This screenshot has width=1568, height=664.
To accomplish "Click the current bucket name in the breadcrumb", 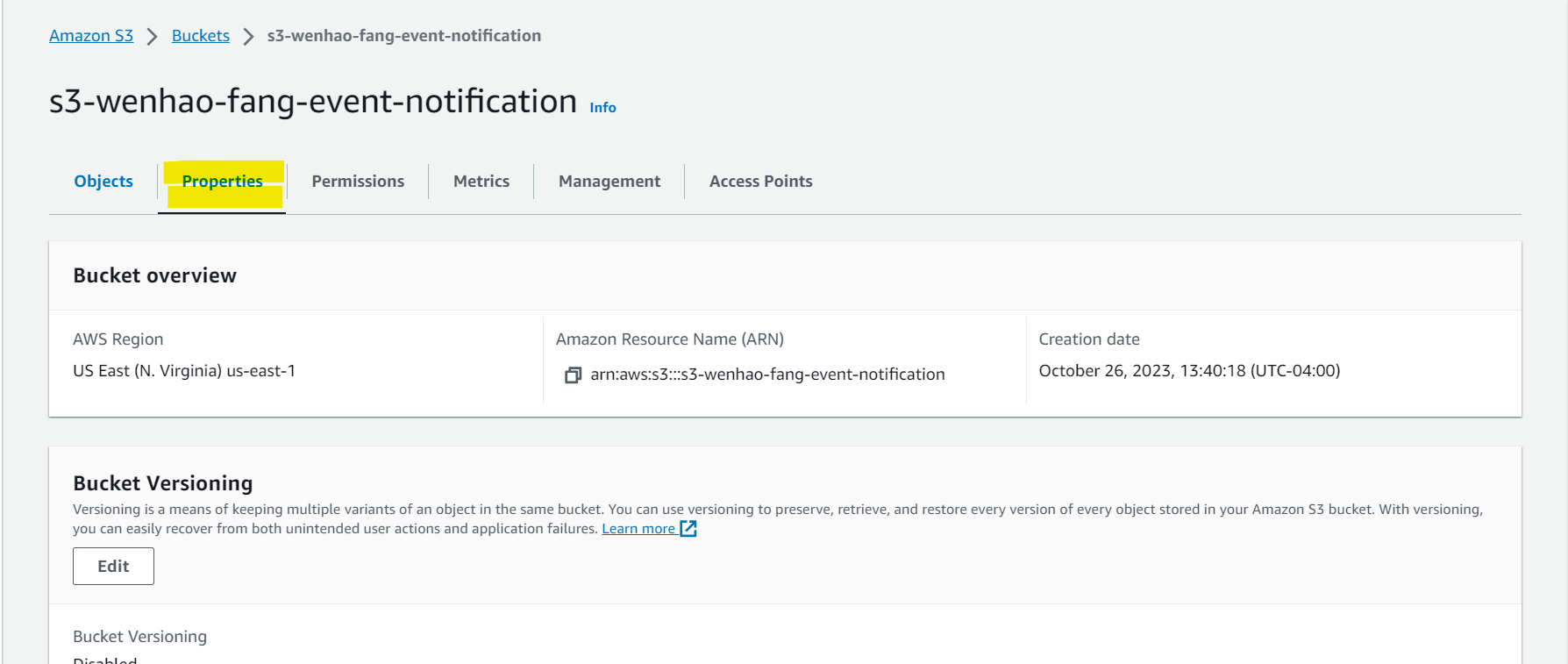I will coord(404,36).
